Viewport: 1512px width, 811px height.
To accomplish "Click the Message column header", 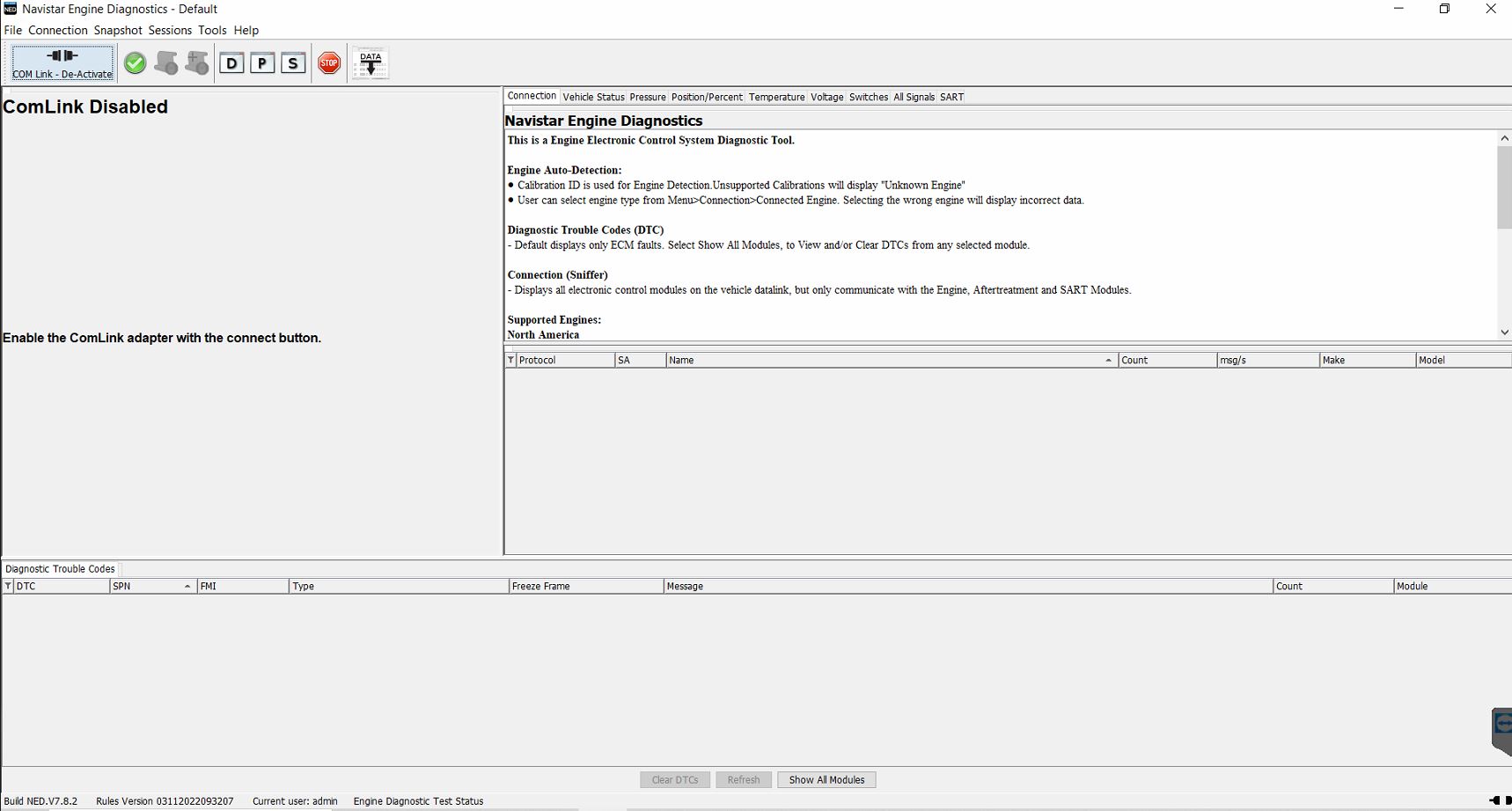I will coord(968,586).
